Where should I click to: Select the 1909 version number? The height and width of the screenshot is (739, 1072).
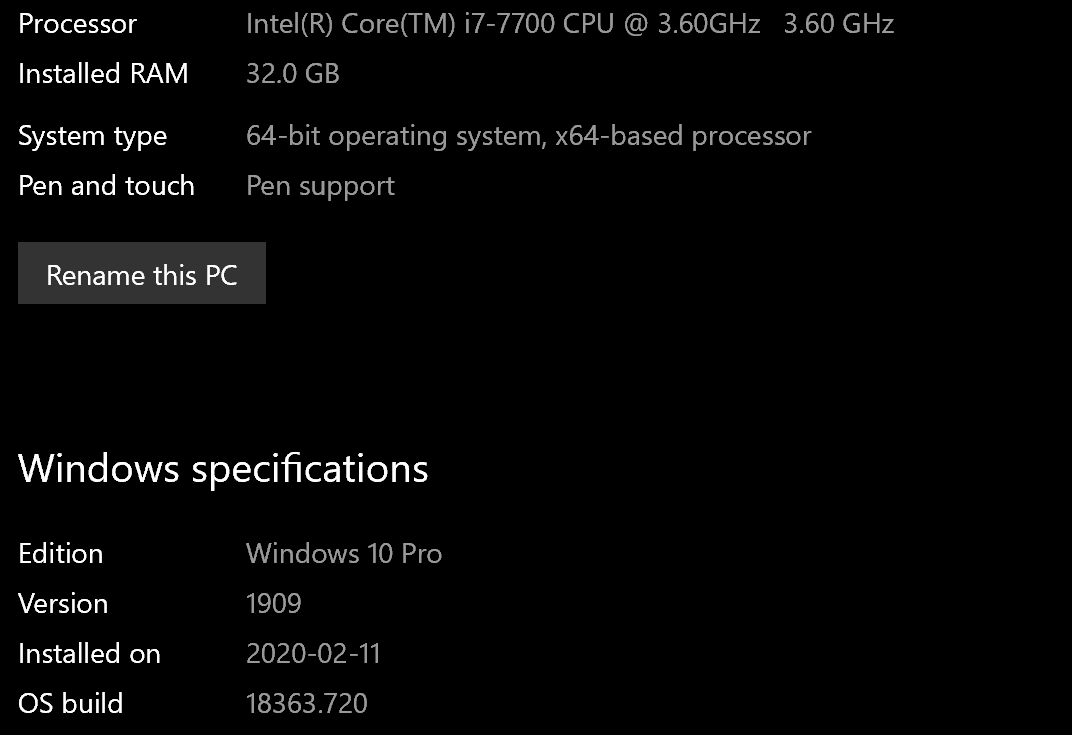click(x=273, y=604)
